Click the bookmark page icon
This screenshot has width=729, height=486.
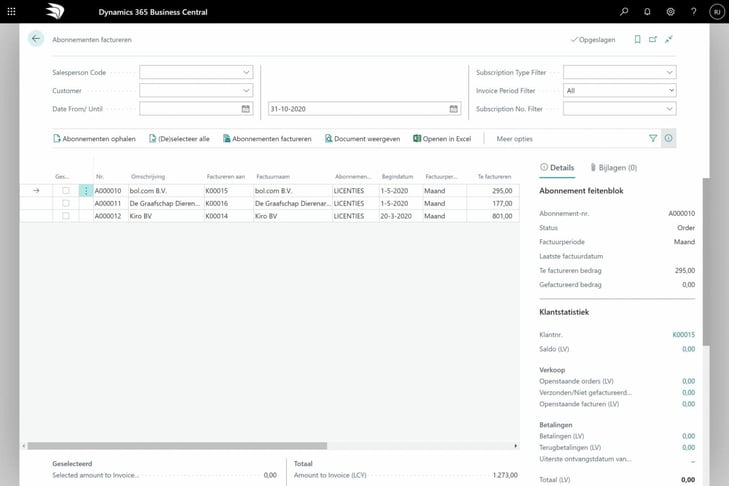tap(637, 40)
